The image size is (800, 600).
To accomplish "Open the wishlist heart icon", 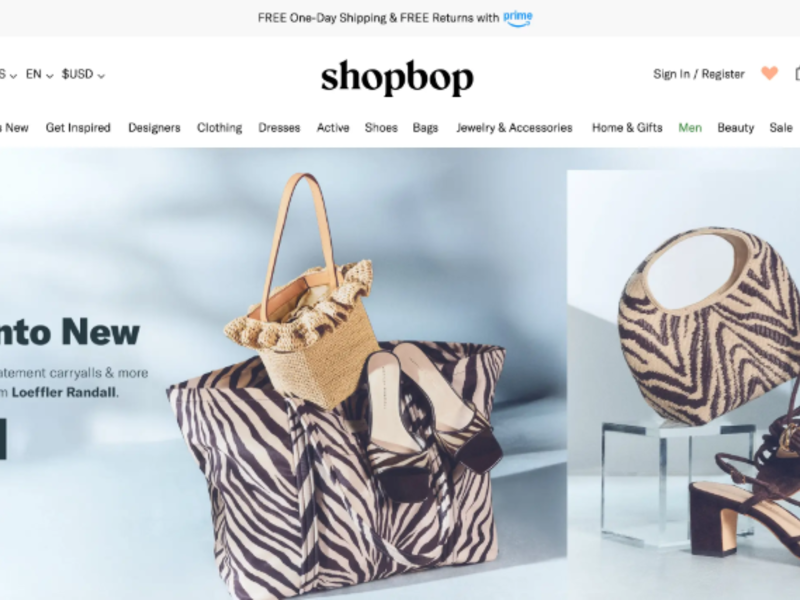I will point(769,73).
